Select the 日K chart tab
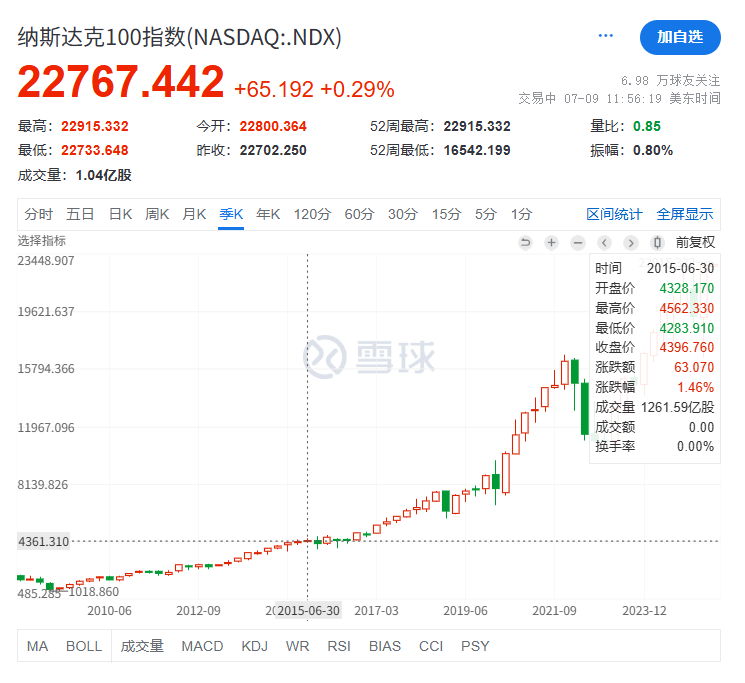 (120, 214)
